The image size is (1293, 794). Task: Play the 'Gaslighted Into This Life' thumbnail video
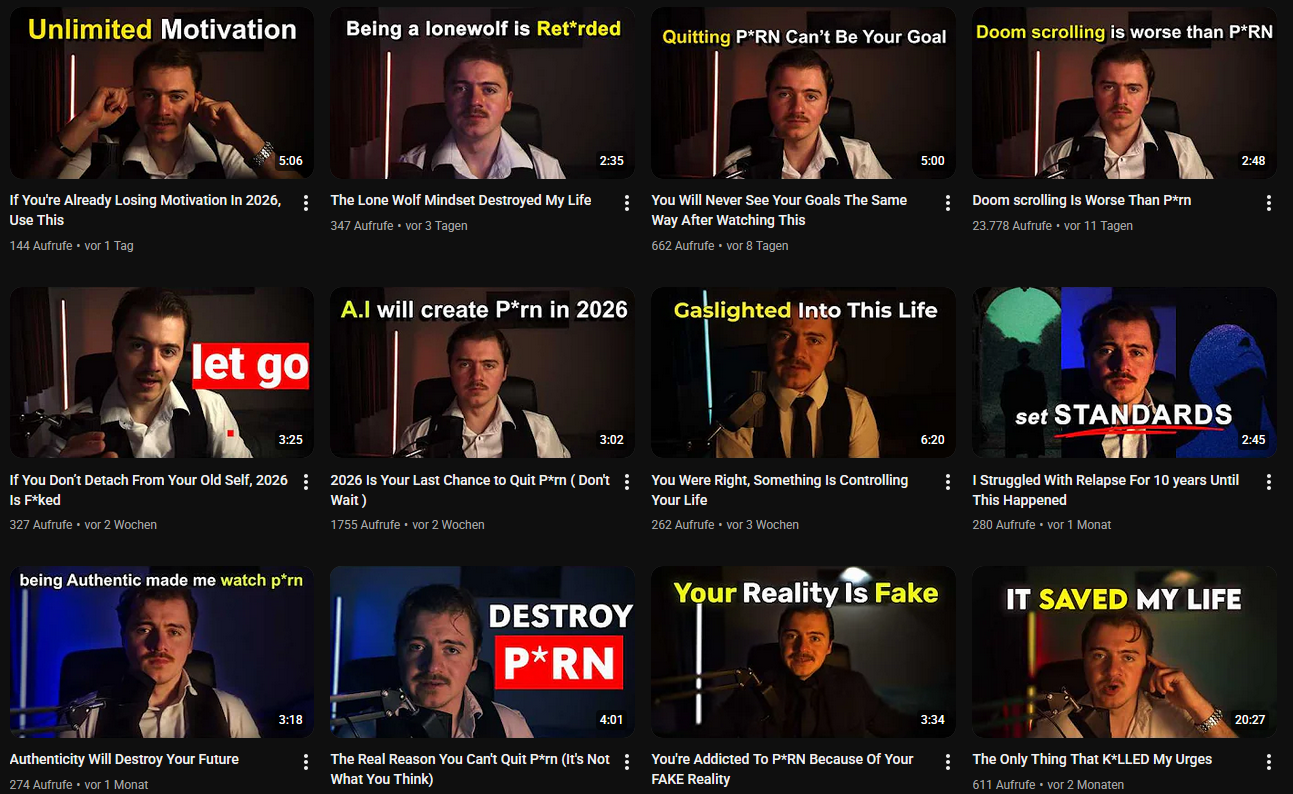(x=803, y=373)
